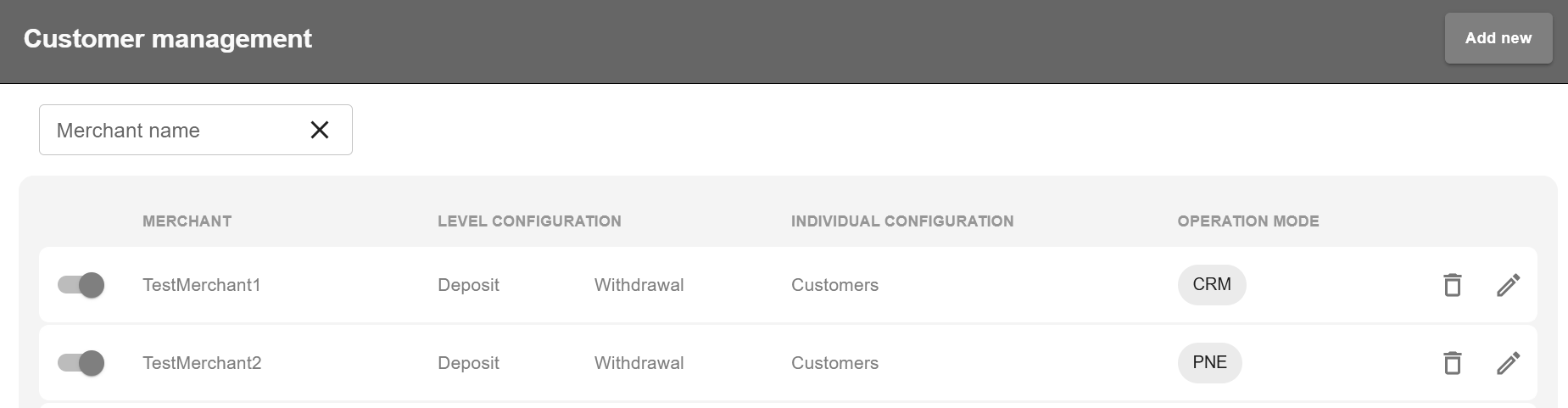
Task: Toggle TestMerchant2 active switch
Action: [81, 363]
